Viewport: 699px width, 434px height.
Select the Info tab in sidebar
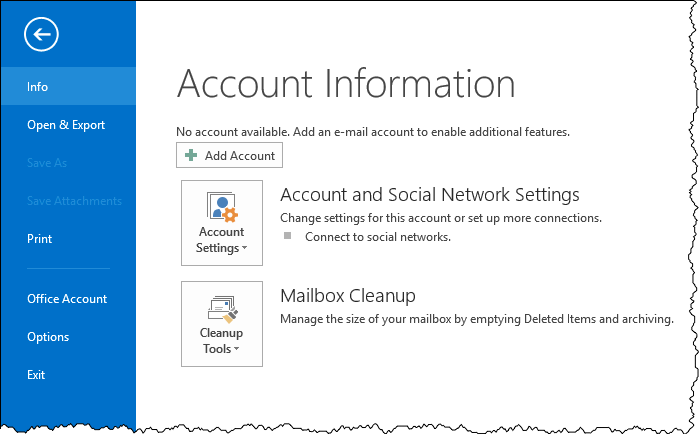(68, 86)
